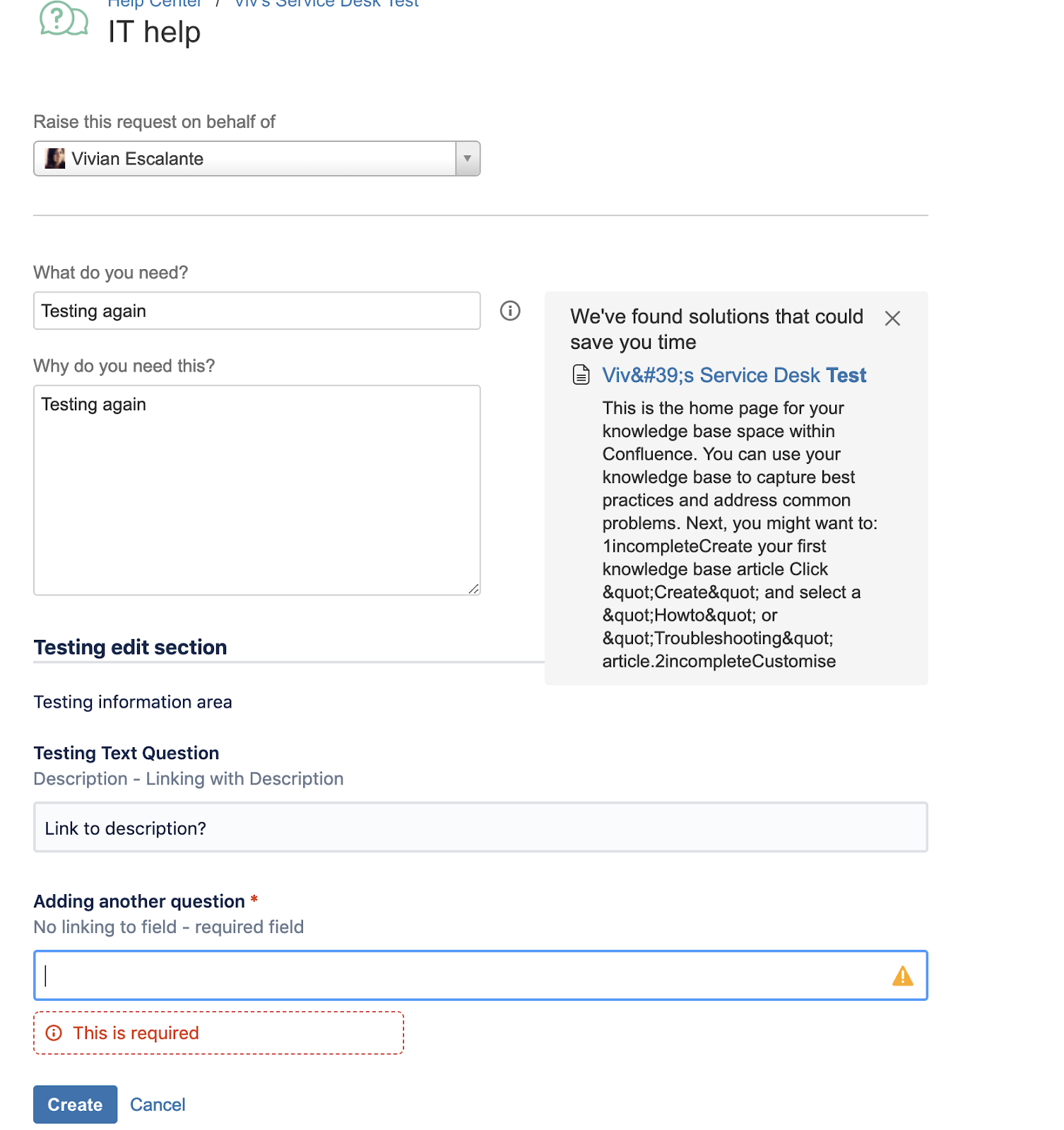Click Vivian Escalante's avatar picture
The height and width of the screenshot is (1130, 1064).
coord(55,159)
